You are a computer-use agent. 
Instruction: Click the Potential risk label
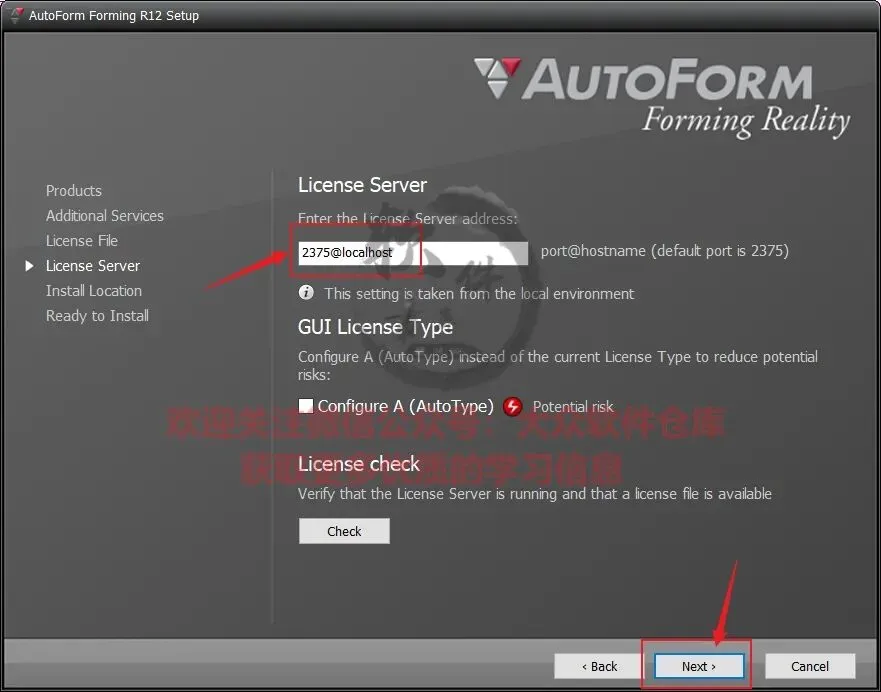click(x=573, y=407)
